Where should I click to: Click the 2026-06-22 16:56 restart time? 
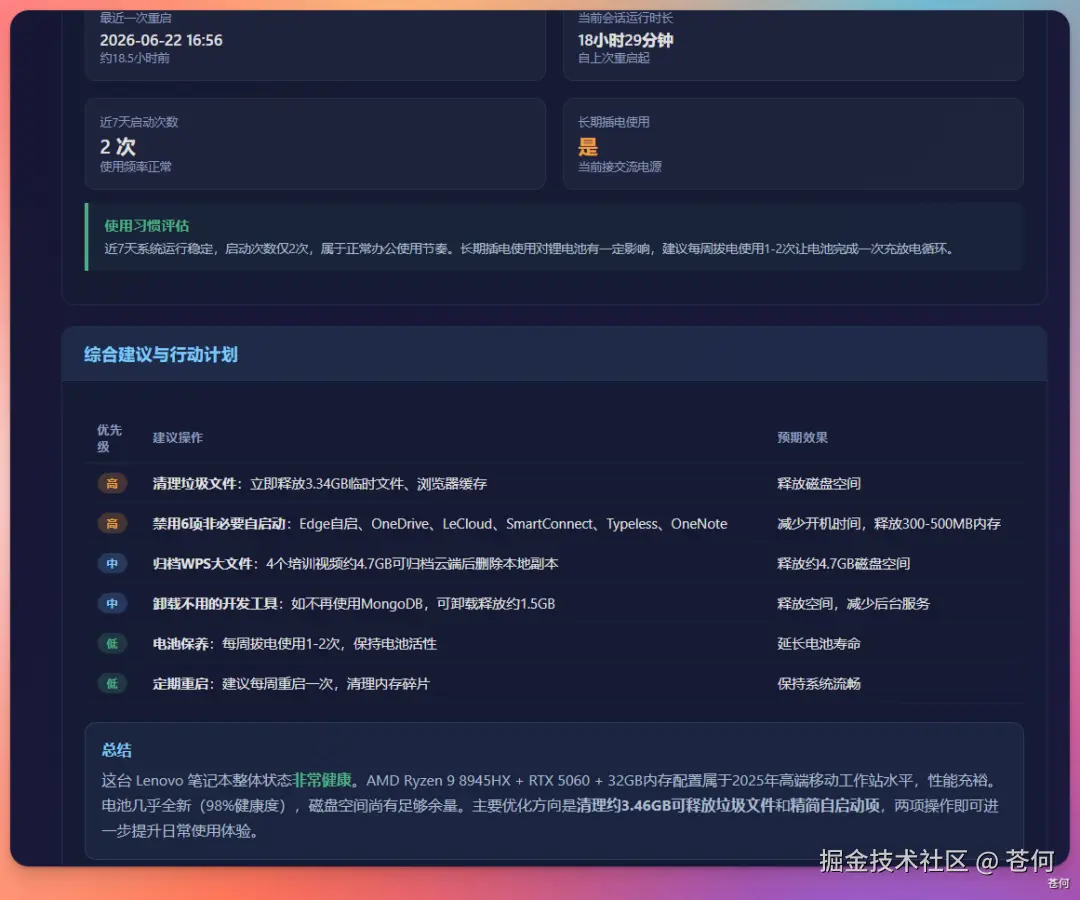161,40
